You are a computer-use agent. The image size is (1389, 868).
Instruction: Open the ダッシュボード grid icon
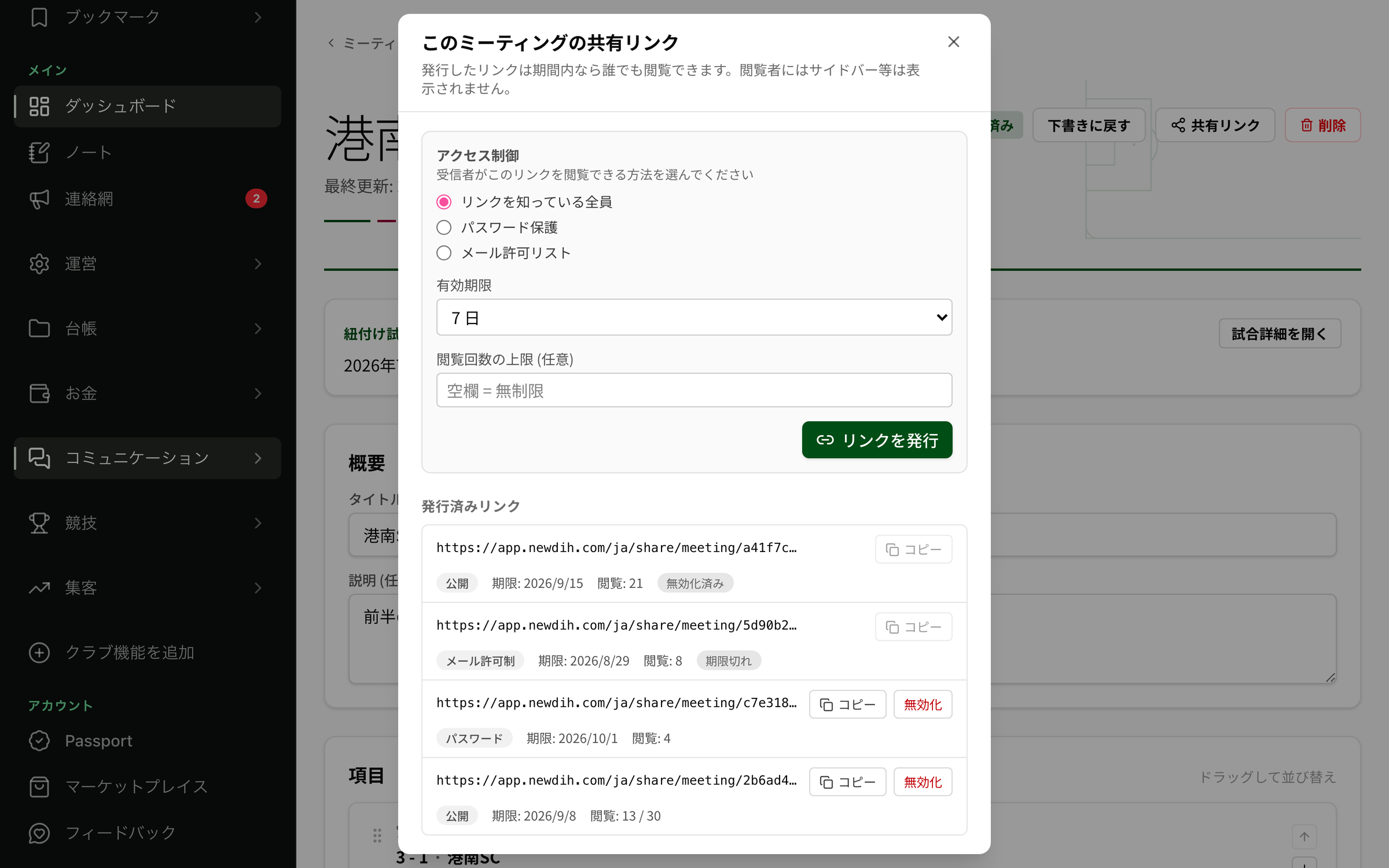tap(39, 106)
